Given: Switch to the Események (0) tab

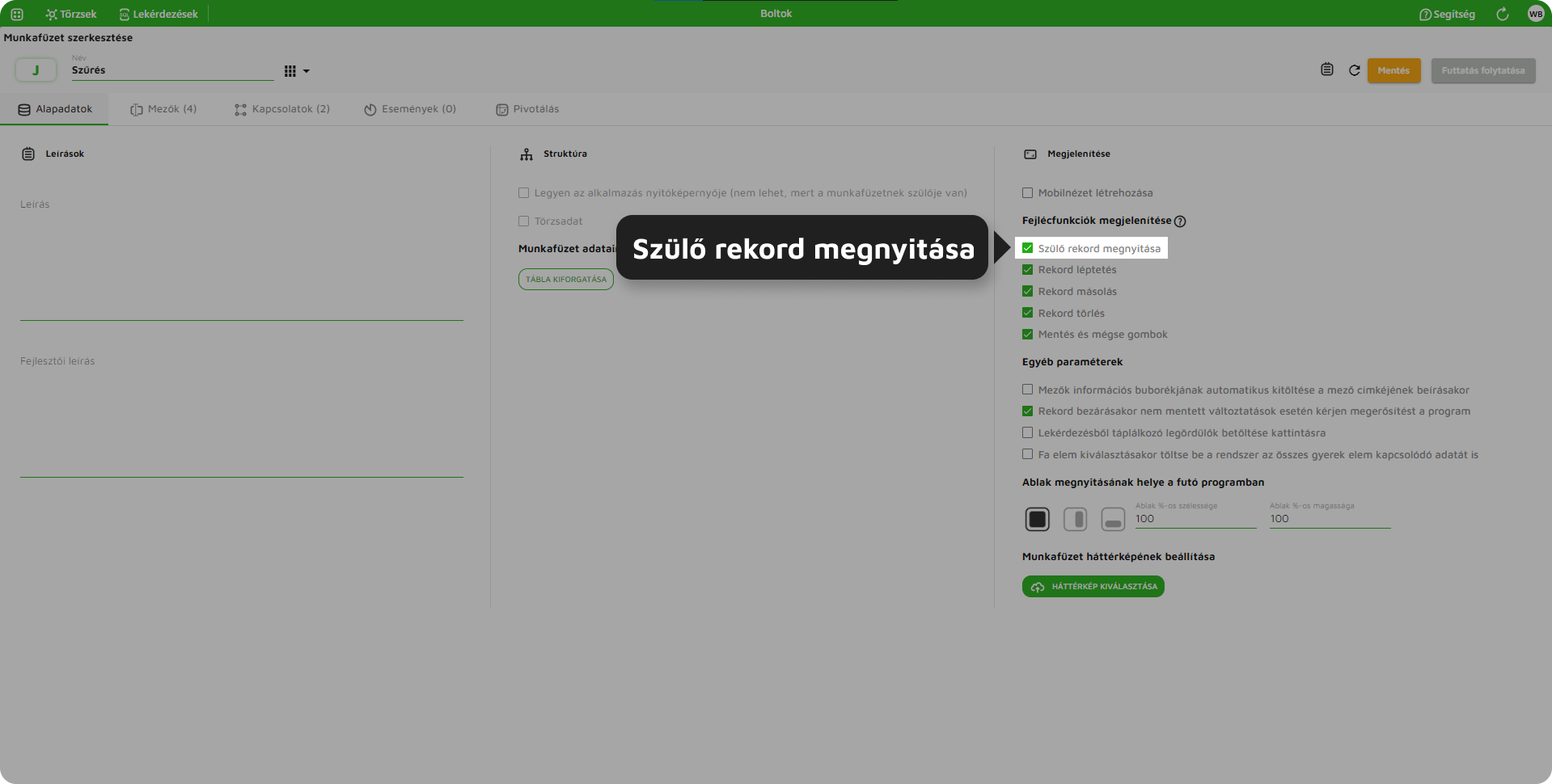Looking at the screenshot, I should (410, 109).
